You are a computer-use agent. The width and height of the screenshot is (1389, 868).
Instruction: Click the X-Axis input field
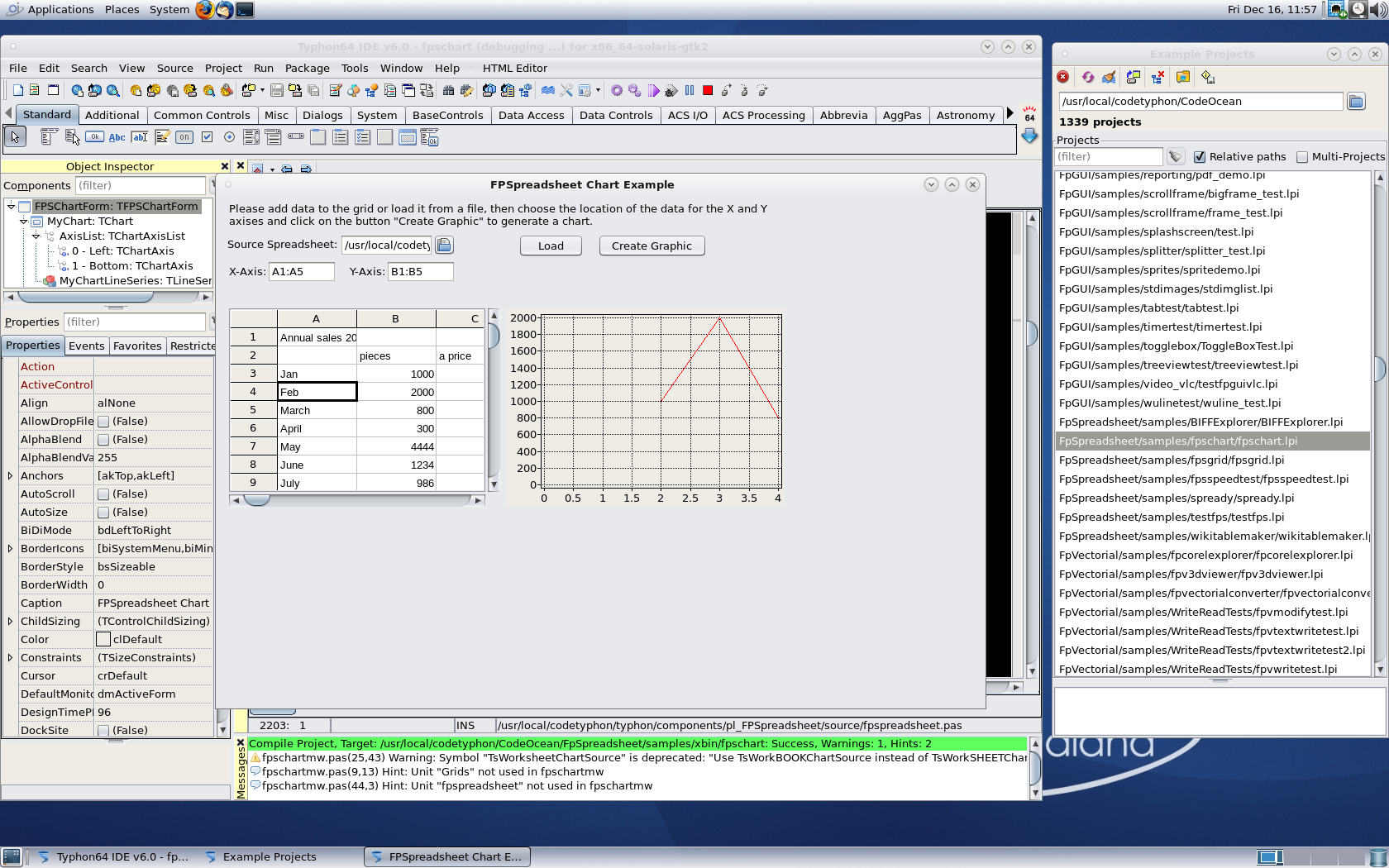302,272
